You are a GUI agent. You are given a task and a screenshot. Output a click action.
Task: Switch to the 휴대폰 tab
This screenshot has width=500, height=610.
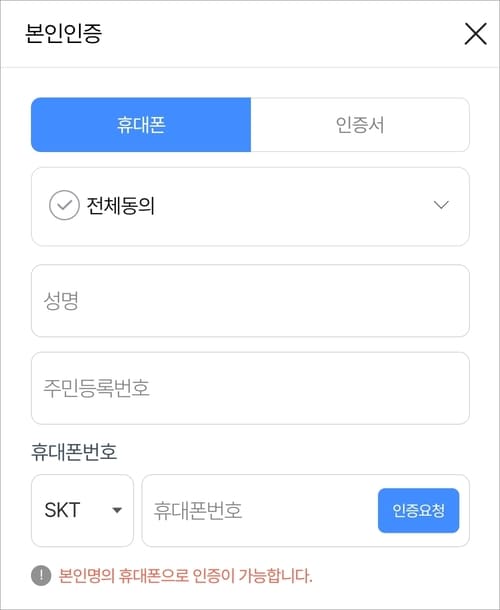tap(141, 125)
